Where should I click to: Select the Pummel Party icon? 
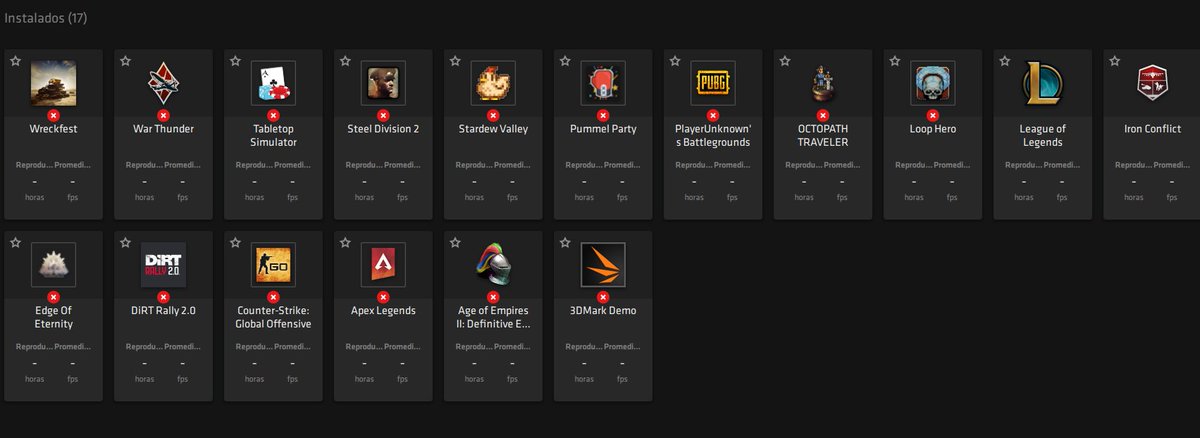pos(603,83)
